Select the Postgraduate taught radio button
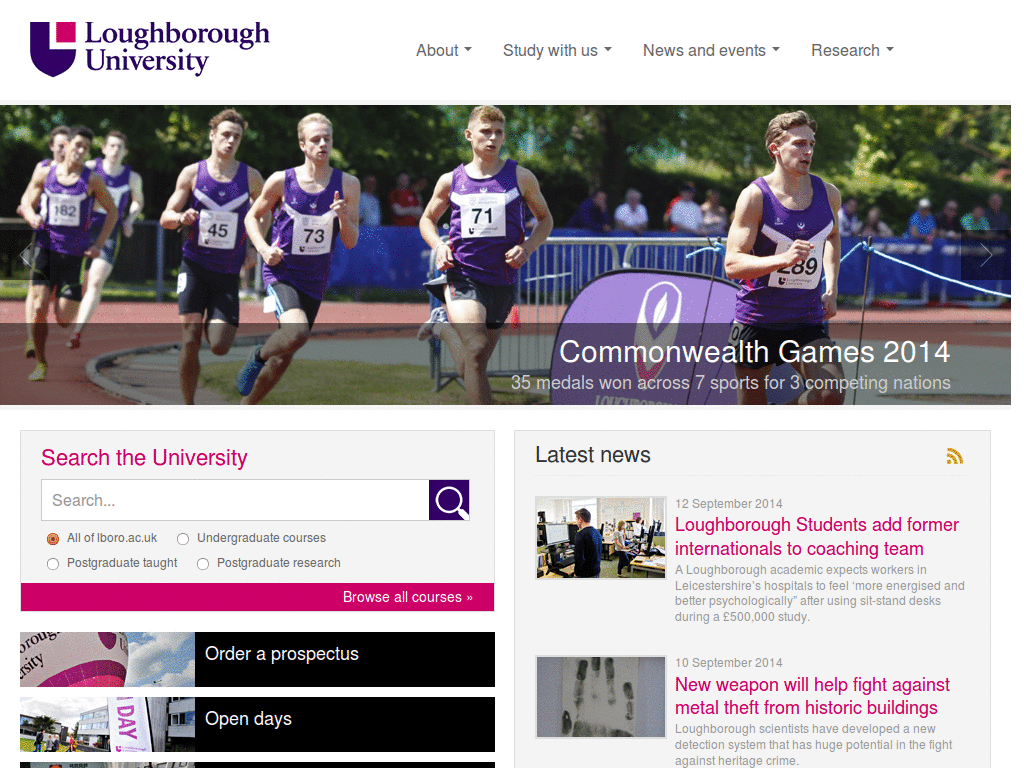The image size is (1024, 768). click(53, 564)
